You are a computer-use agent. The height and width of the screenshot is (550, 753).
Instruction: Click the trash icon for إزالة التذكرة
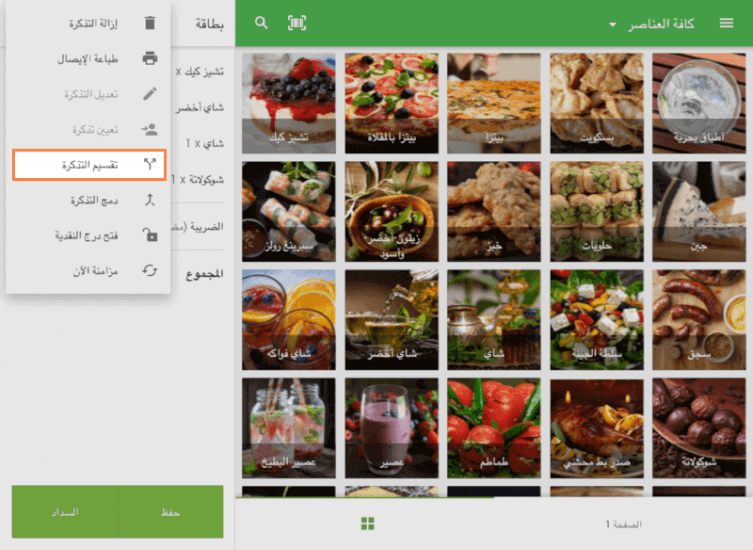[x=150, y=23]
